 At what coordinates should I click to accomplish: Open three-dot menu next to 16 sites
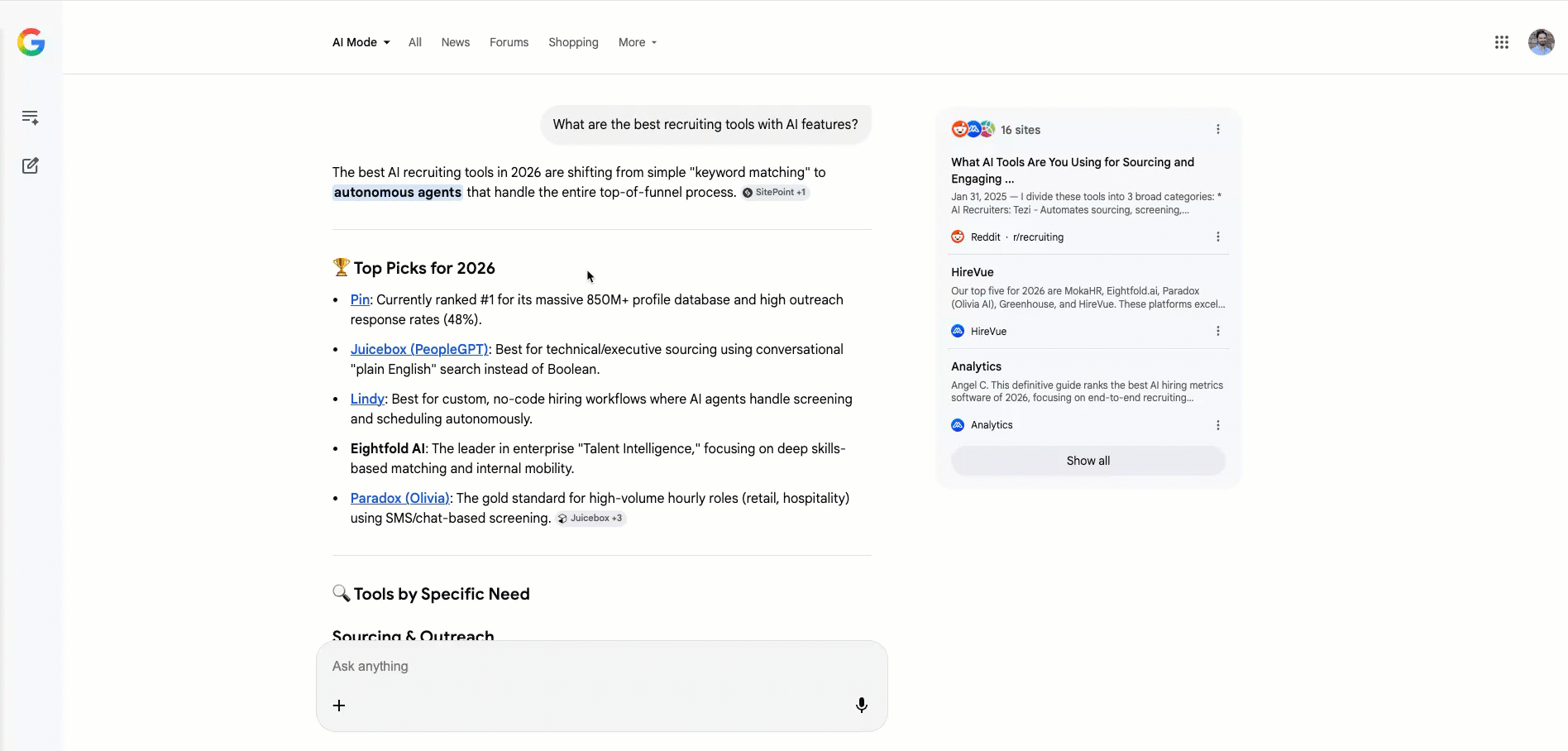1217,129
